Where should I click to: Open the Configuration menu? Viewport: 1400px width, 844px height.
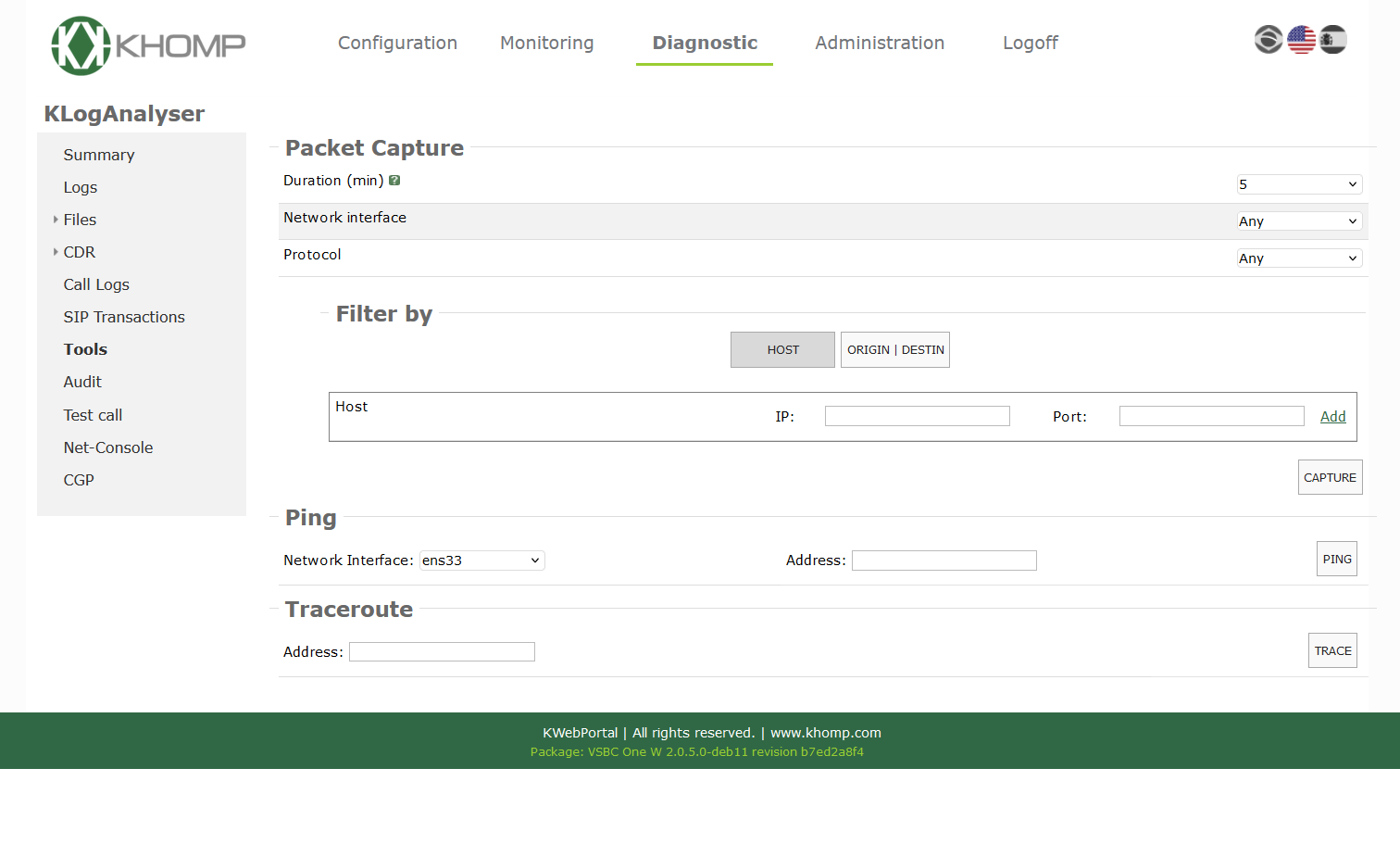pyautogui.click(x=397, y=43)
